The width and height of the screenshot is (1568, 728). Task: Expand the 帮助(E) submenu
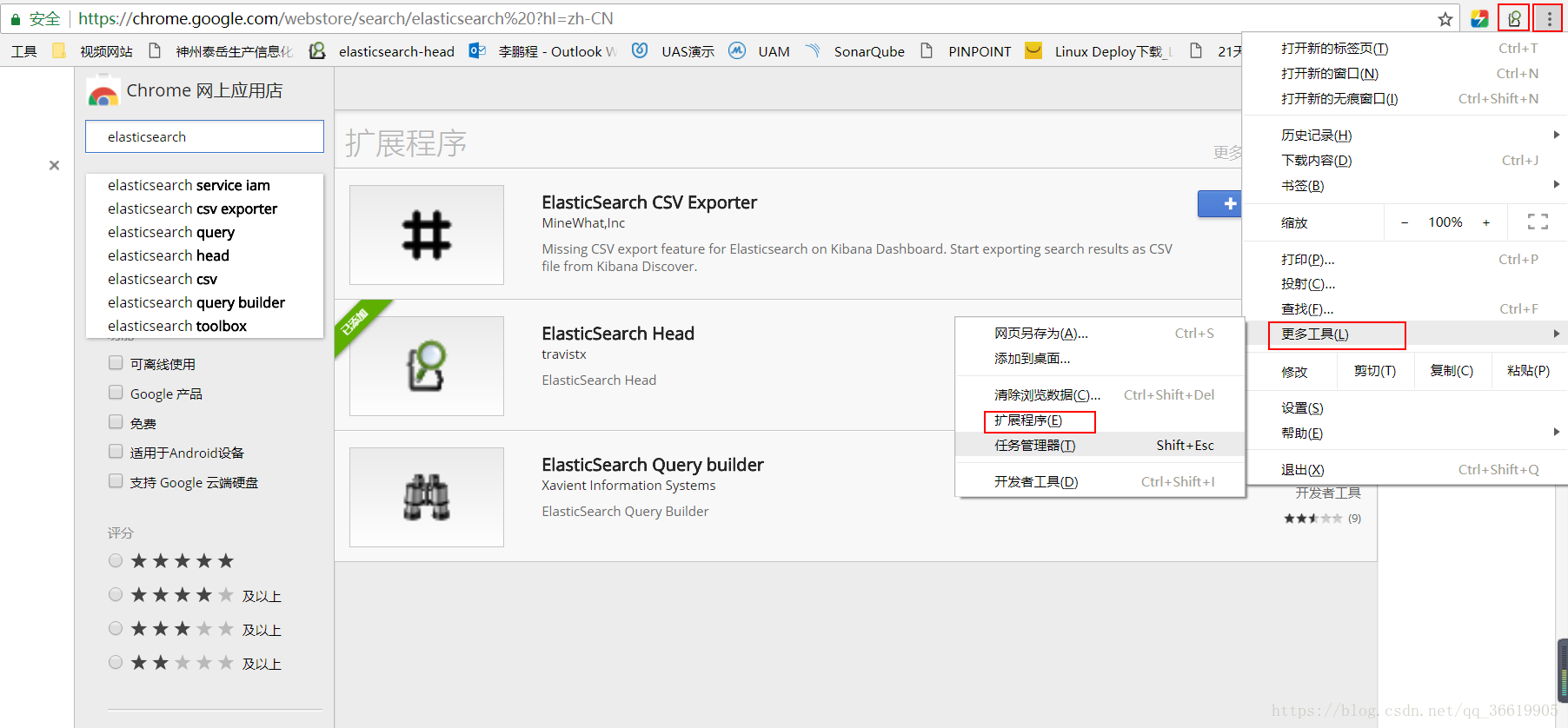tap(1405, 433)
